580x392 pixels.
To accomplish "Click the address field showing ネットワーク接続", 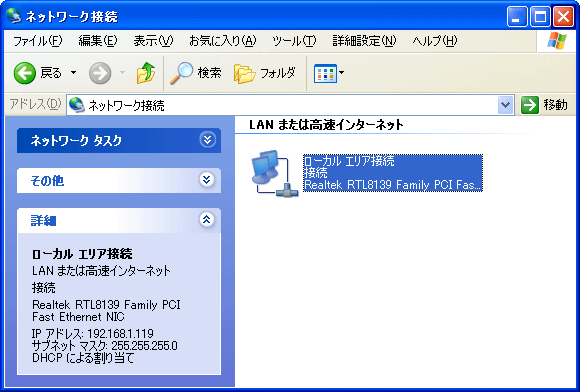I will 282,105.
